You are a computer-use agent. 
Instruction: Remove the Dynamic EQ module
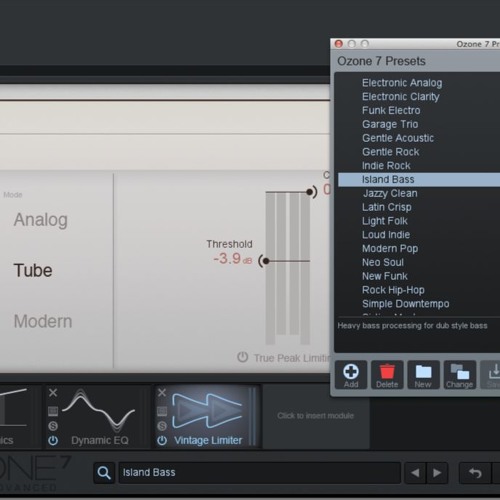tap(53, 393)
